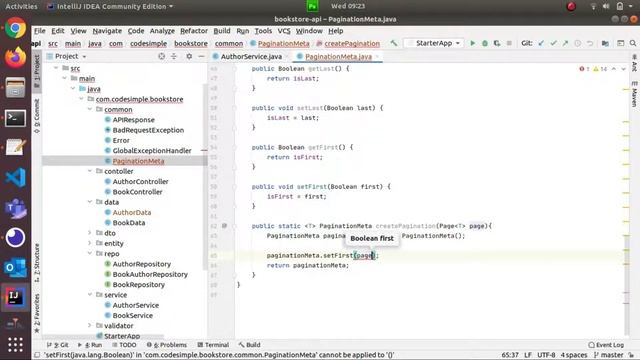
Task: Open Microsoft Teams from dock
Action: [x=16, y=208]
